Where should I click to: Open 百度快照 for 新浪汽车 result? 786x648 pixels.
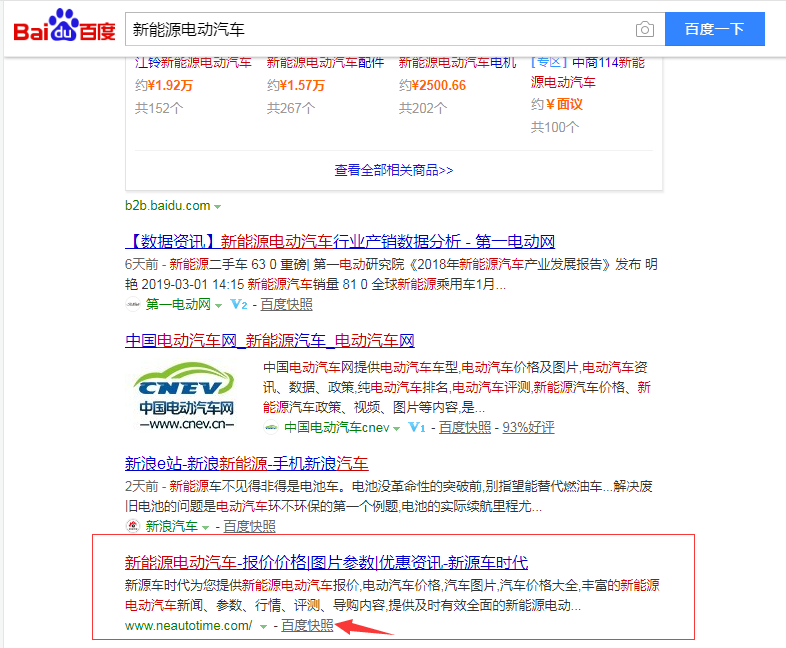coord(249,526)
